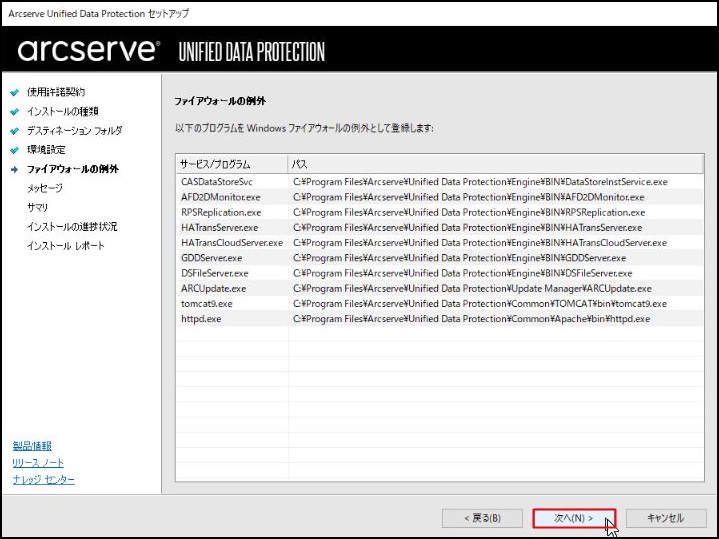Image resolution: width=719 pixels, height=539 pixels.
Task: Select the 使用許諾契約 step
Action: tap(56, 92)
